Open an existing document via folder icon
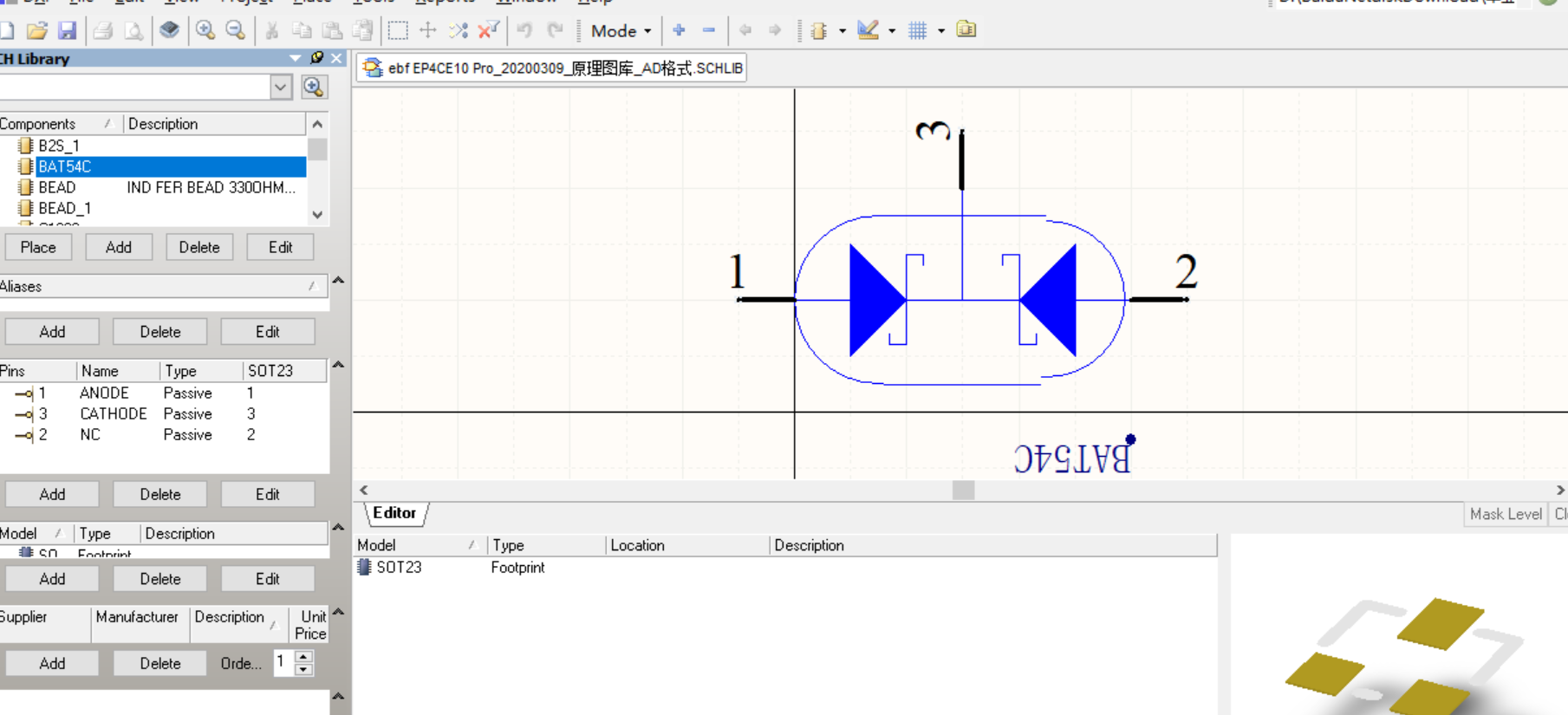Screen dimensions: 1568x715 [x=36, y=30]
